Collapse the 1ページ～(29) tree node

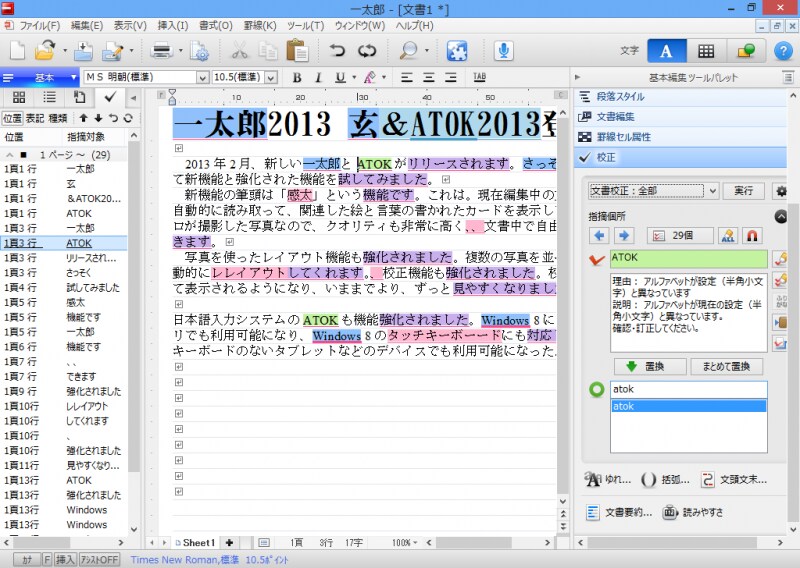point(9,155)
